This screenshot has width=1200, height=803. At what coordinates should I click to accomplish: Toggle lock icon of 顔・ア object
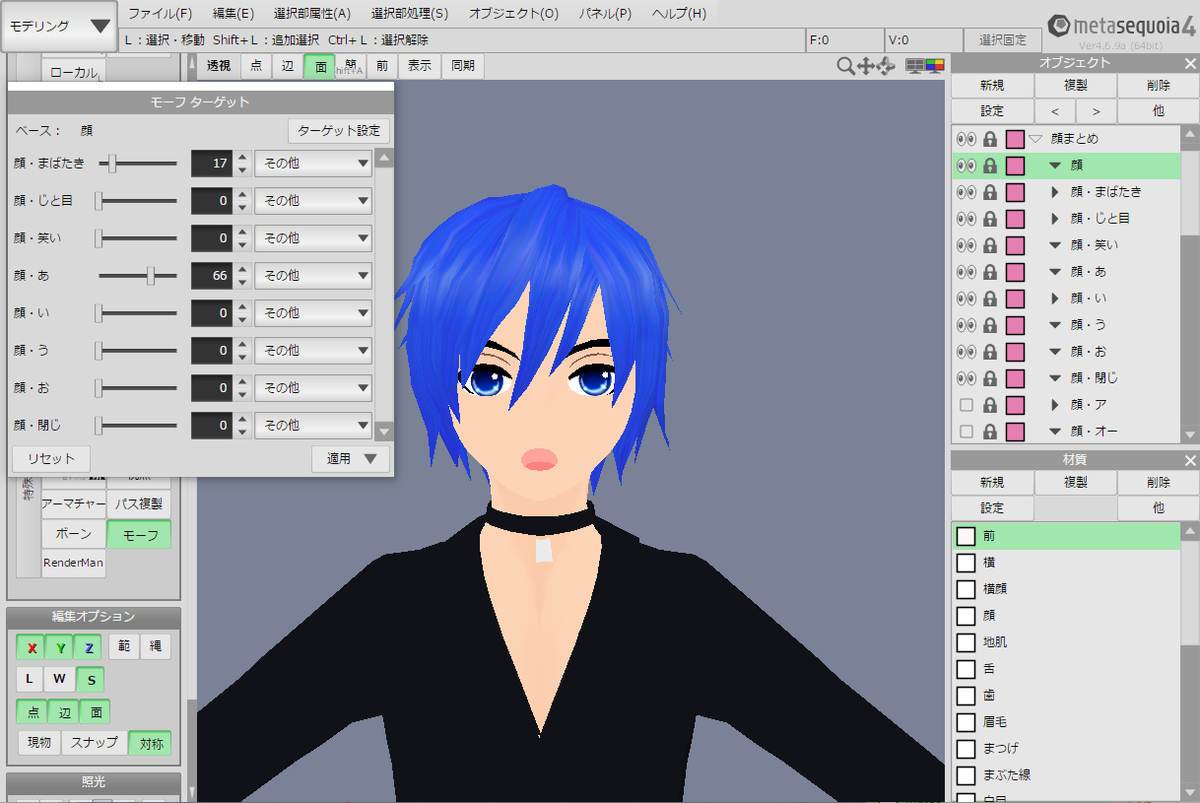tap(990, 405)
